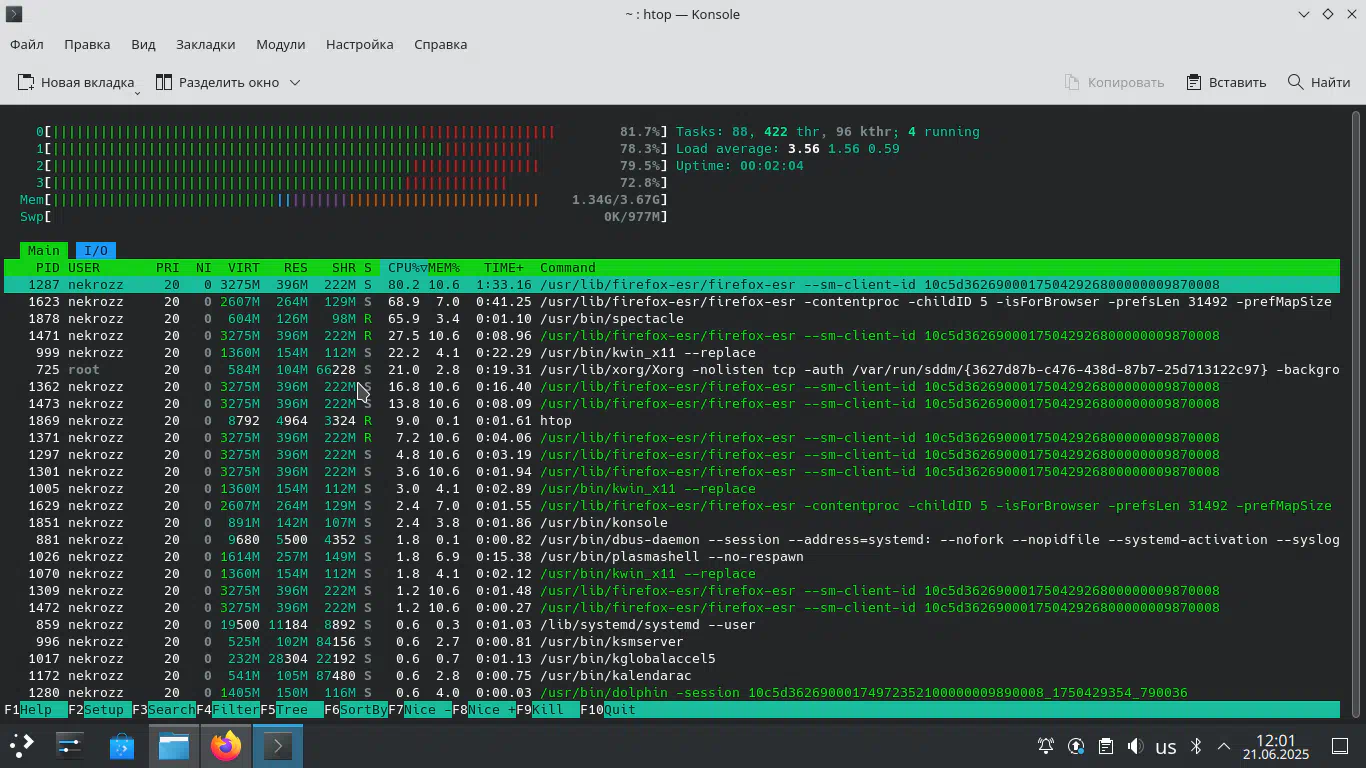Click the Копировать button
The image size is (1366, 768).
pyautogui.click(x=1114, y=82)
